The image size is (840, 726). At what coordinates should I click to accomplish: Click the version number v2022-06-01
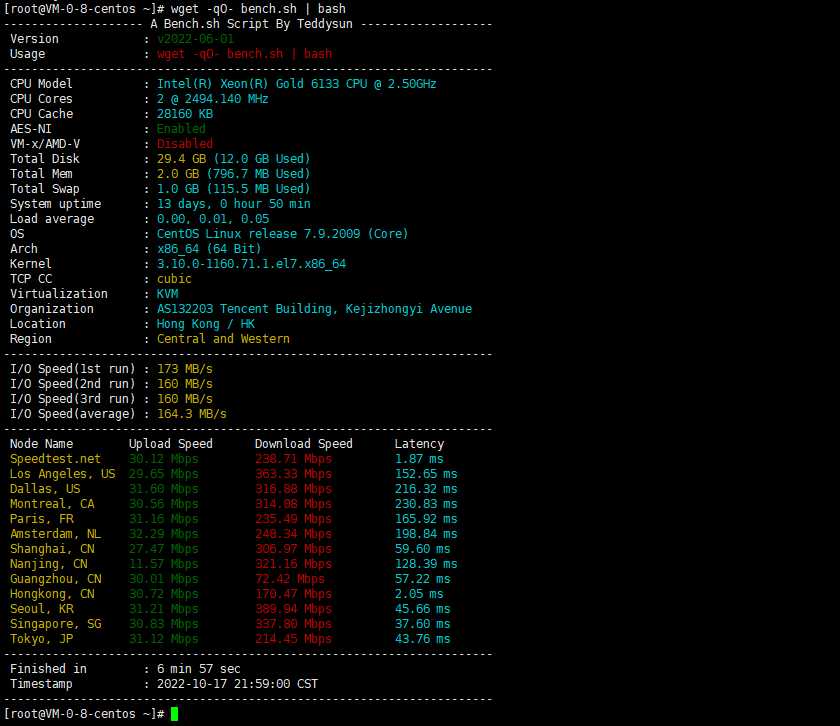click(x=195, y=39)
